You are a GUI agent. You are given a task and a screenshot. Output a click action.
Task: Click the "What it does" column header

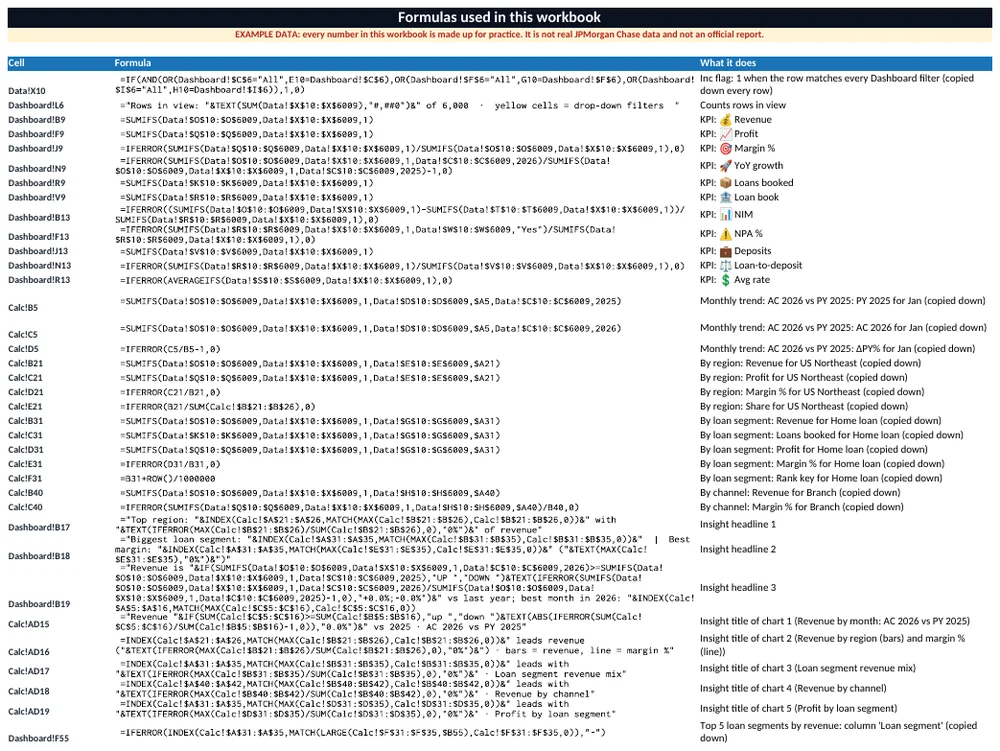coord(728,63)
